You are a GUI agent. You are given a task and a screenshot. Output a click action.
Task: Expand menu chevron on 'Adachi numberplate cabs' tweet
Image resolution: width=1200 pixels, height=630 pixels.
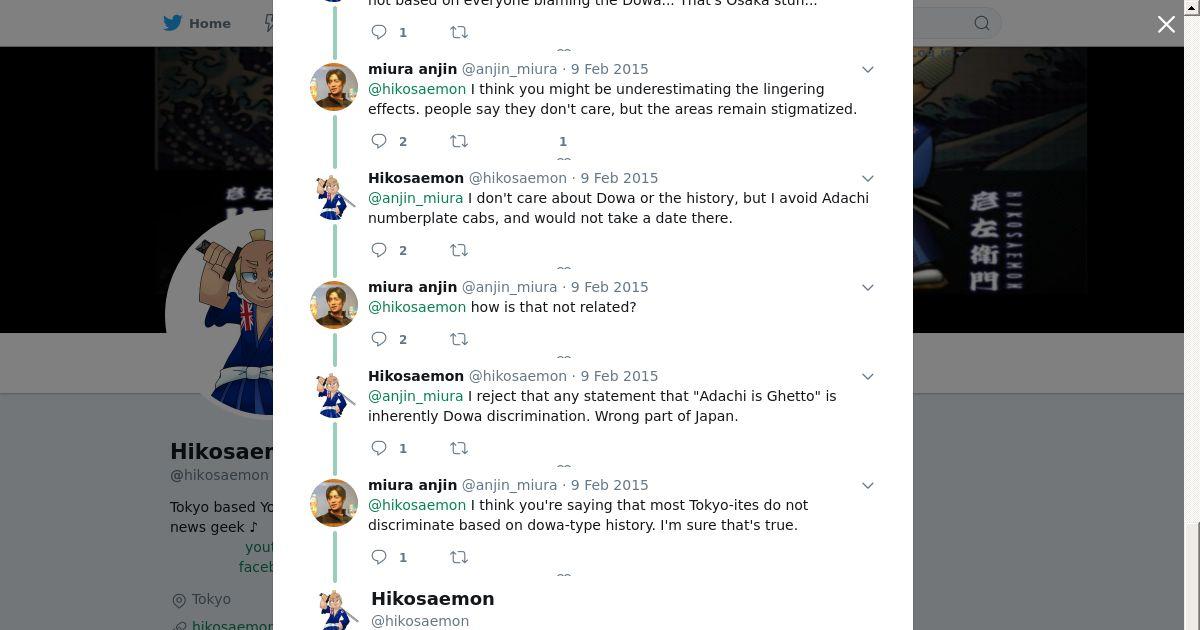tap(868, 178)
